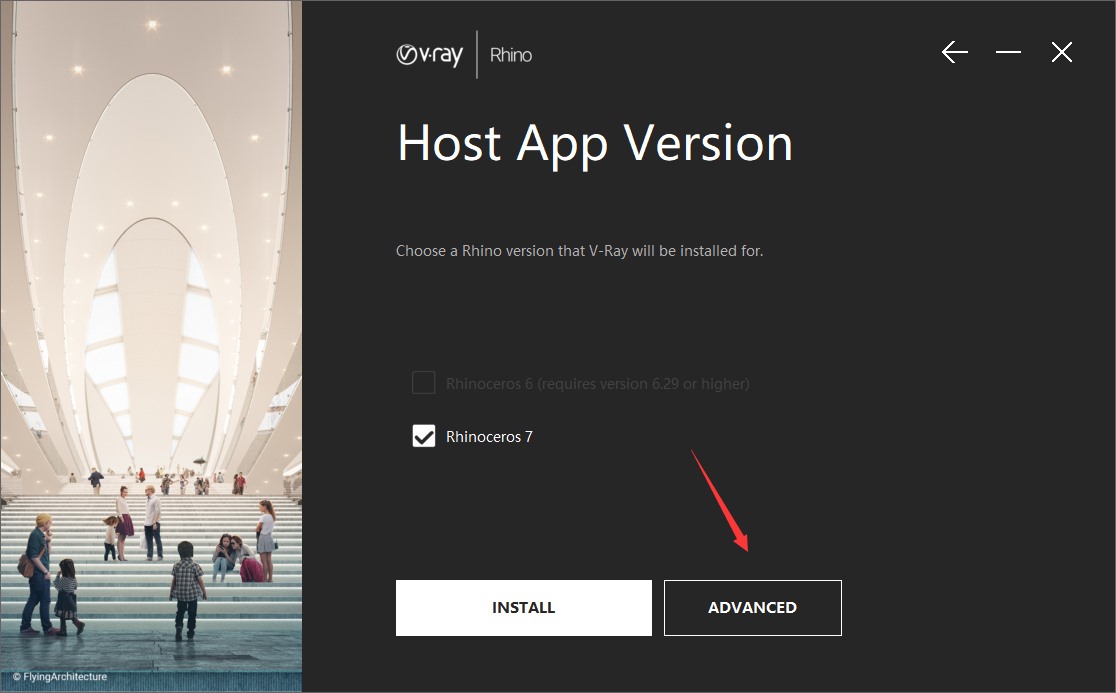
Task: Start setup with the INSTALL button
Action: tap(523, 608)
